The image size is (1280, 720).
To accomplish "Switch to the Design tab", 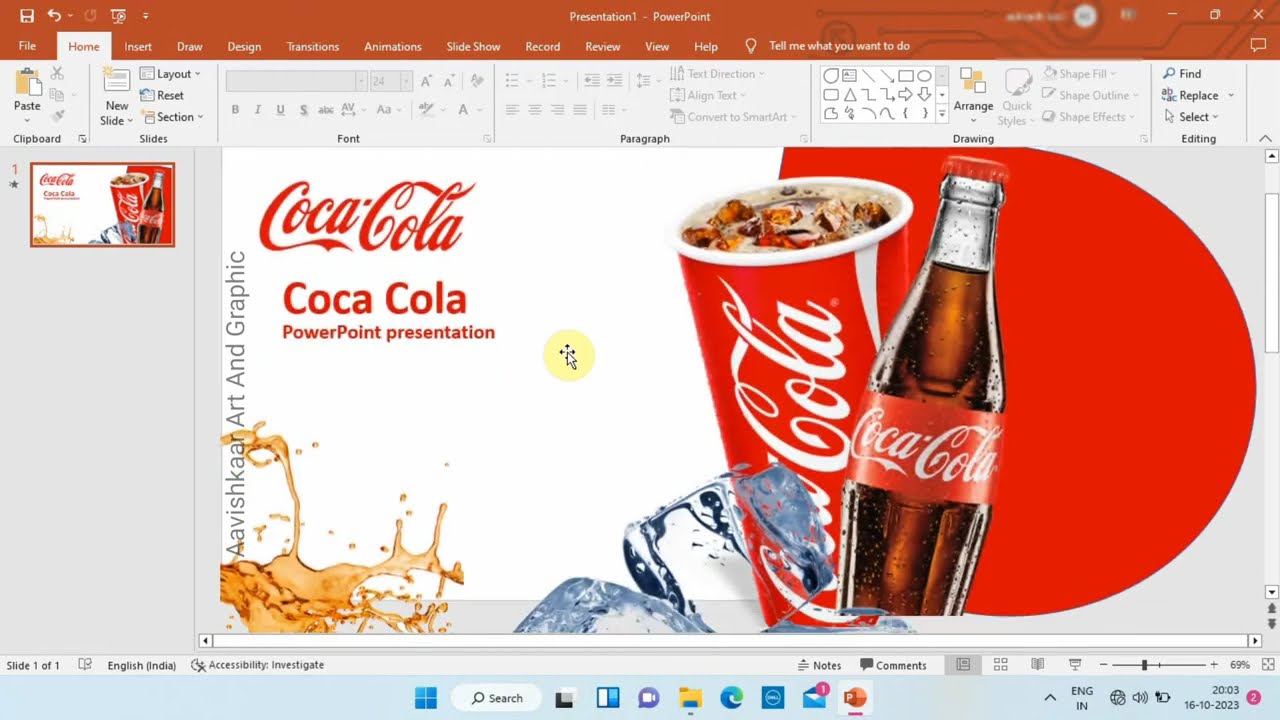I will (244, 46).
